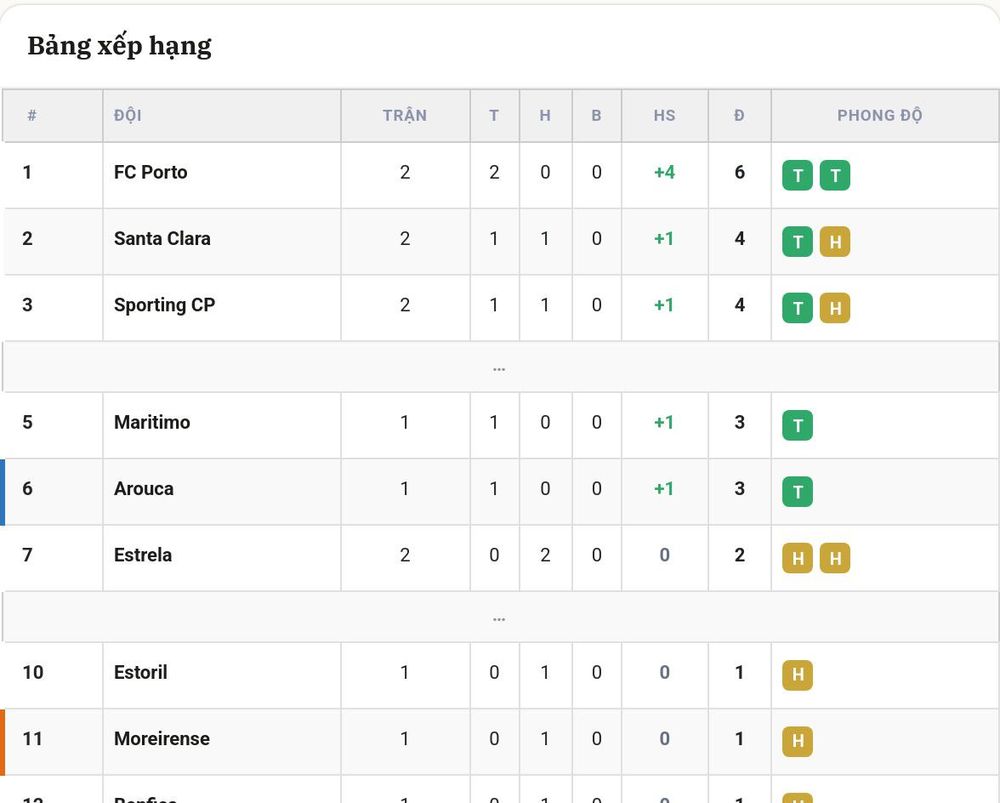
Task: Expand hidden rows below Sporting CP
Action: (x=500, y=367)
